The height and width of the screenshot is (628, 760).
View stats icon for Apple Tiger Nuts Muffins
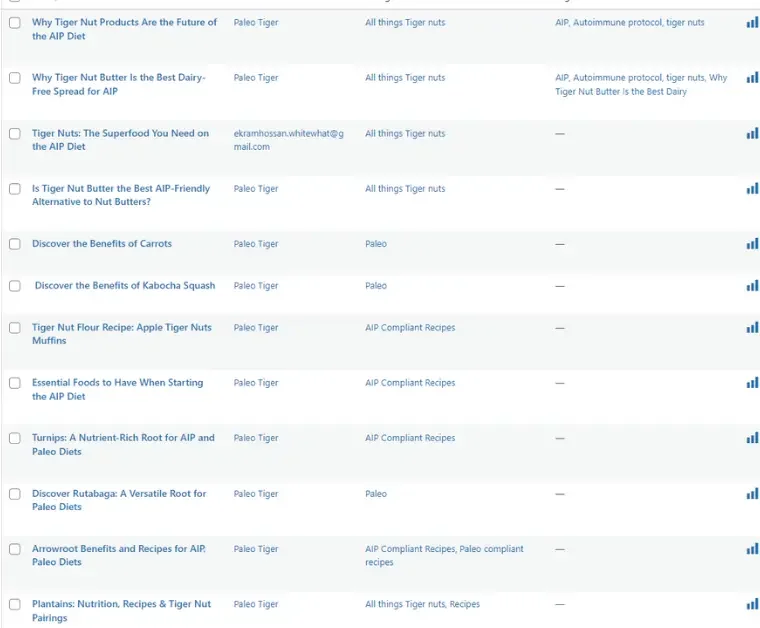[752, 328]
